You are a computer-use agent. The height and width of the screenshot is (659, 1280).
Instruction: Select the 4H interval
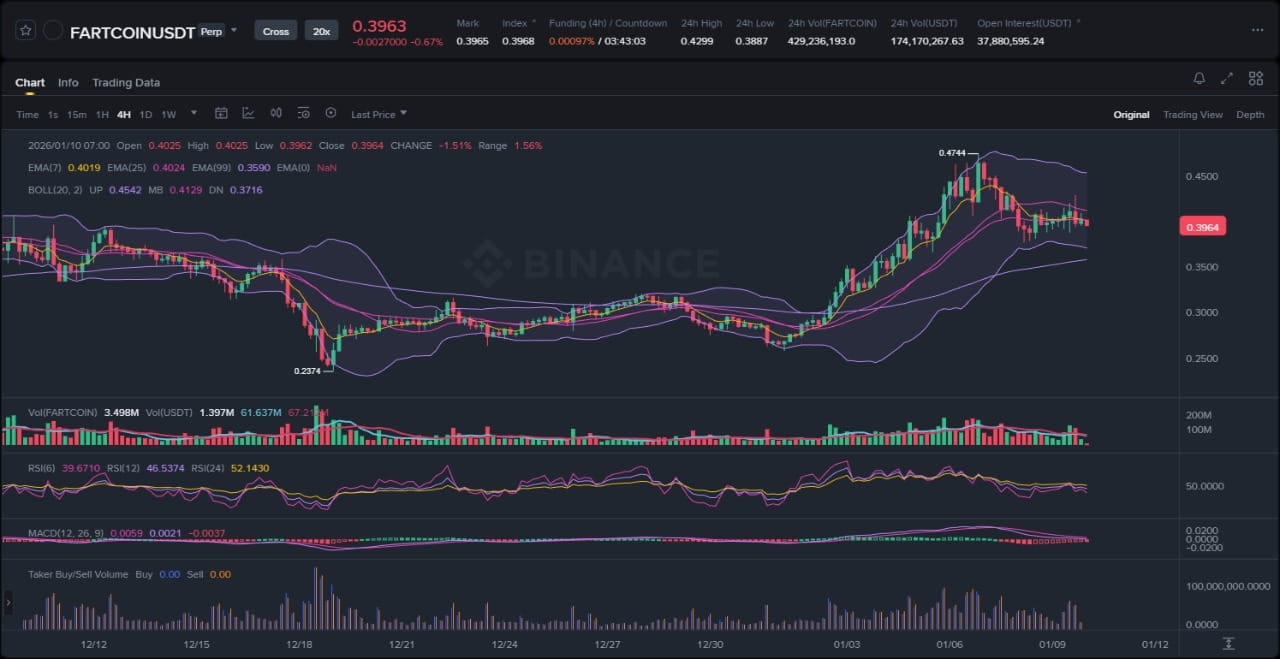pos(124,114)
